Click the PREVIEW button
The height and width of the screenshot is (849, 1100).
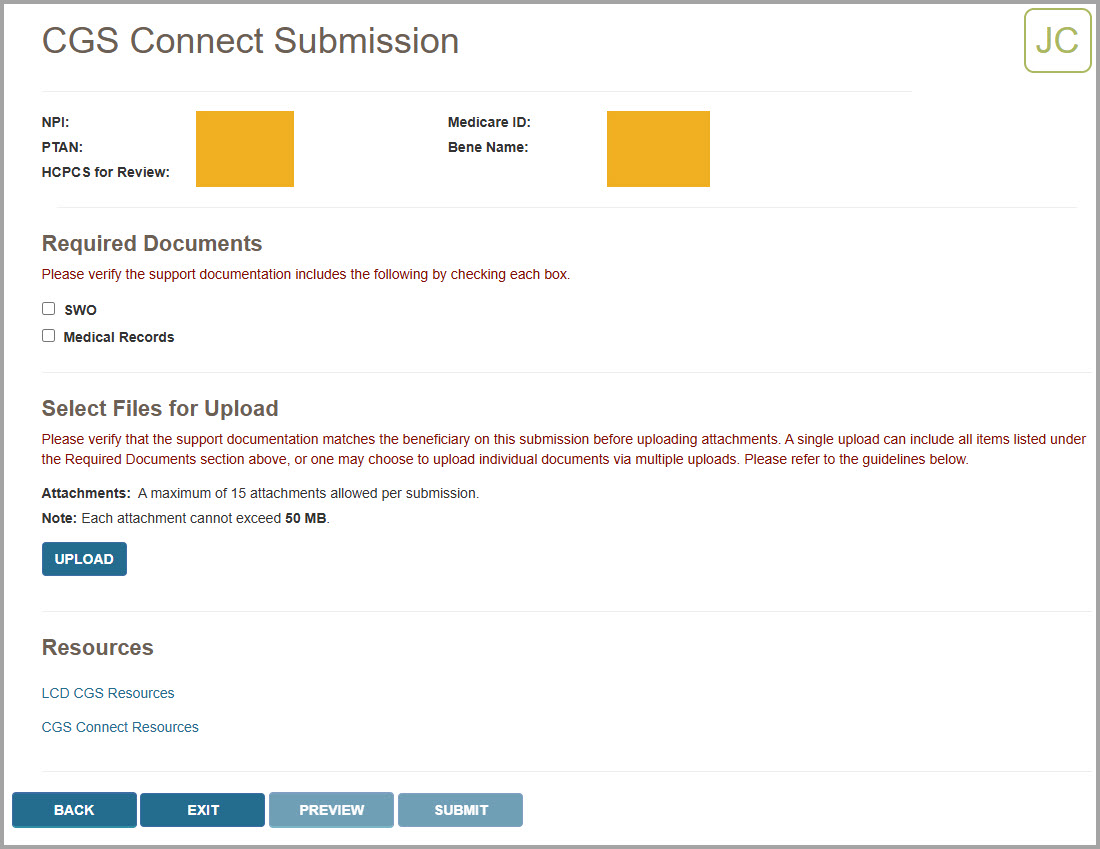[331, 810]
